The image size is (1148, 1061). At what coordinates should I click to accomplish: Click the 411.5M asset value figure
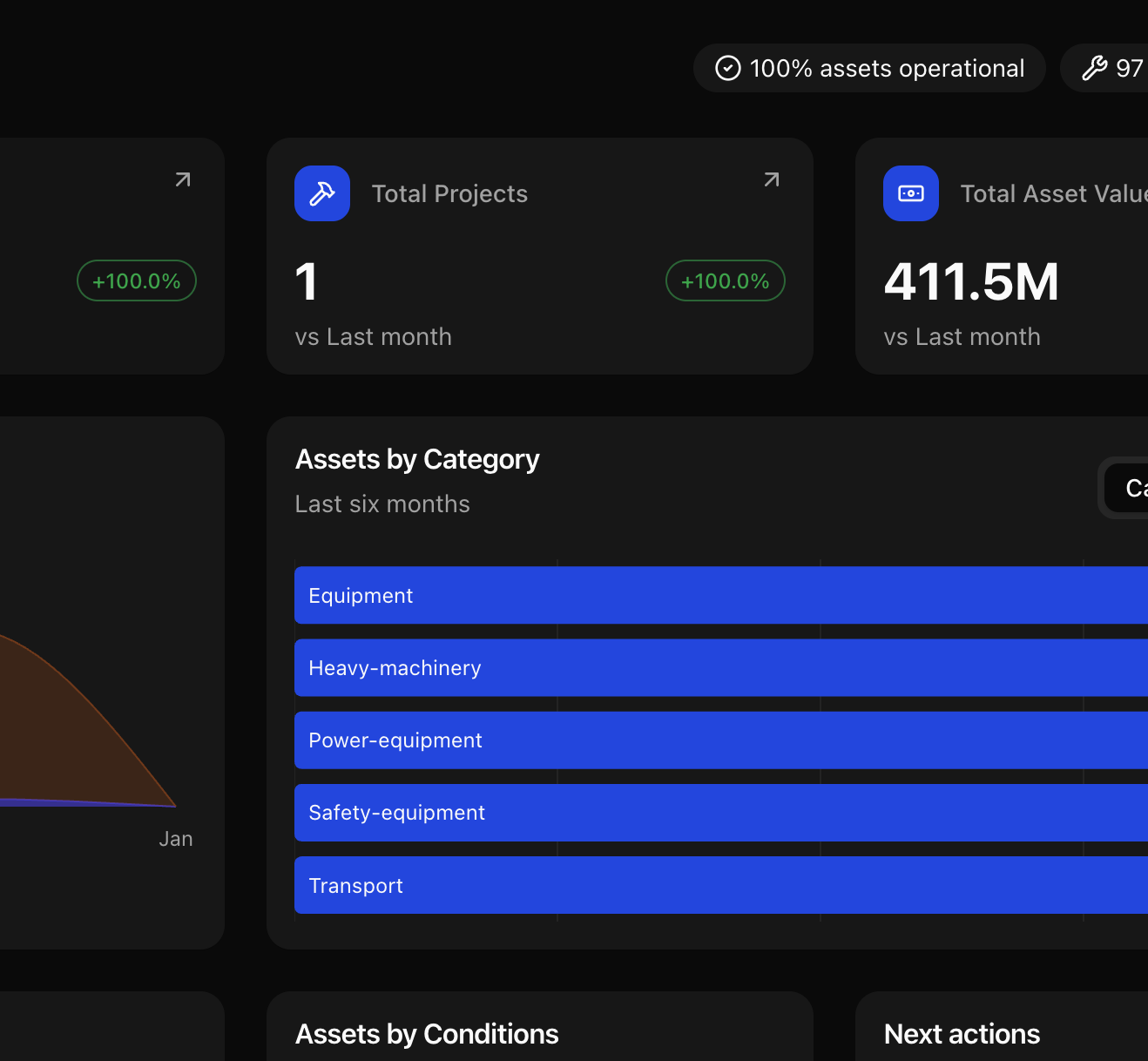coord(971,282)
